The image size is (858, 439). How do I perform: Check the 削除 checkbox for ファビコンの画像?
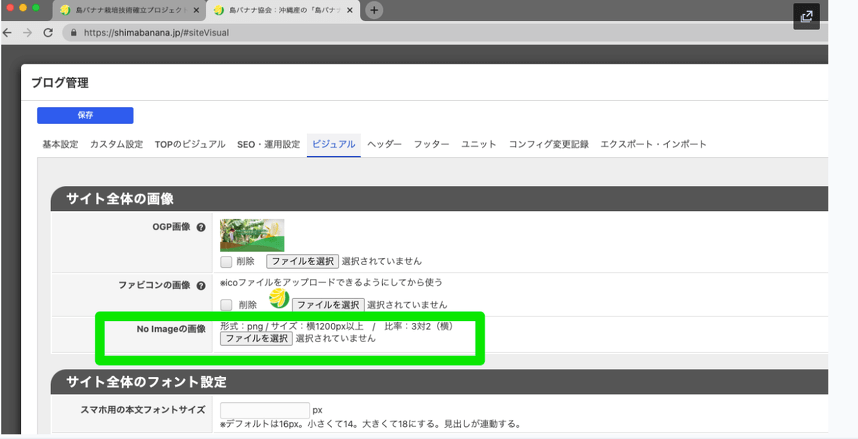coord(226,305)
